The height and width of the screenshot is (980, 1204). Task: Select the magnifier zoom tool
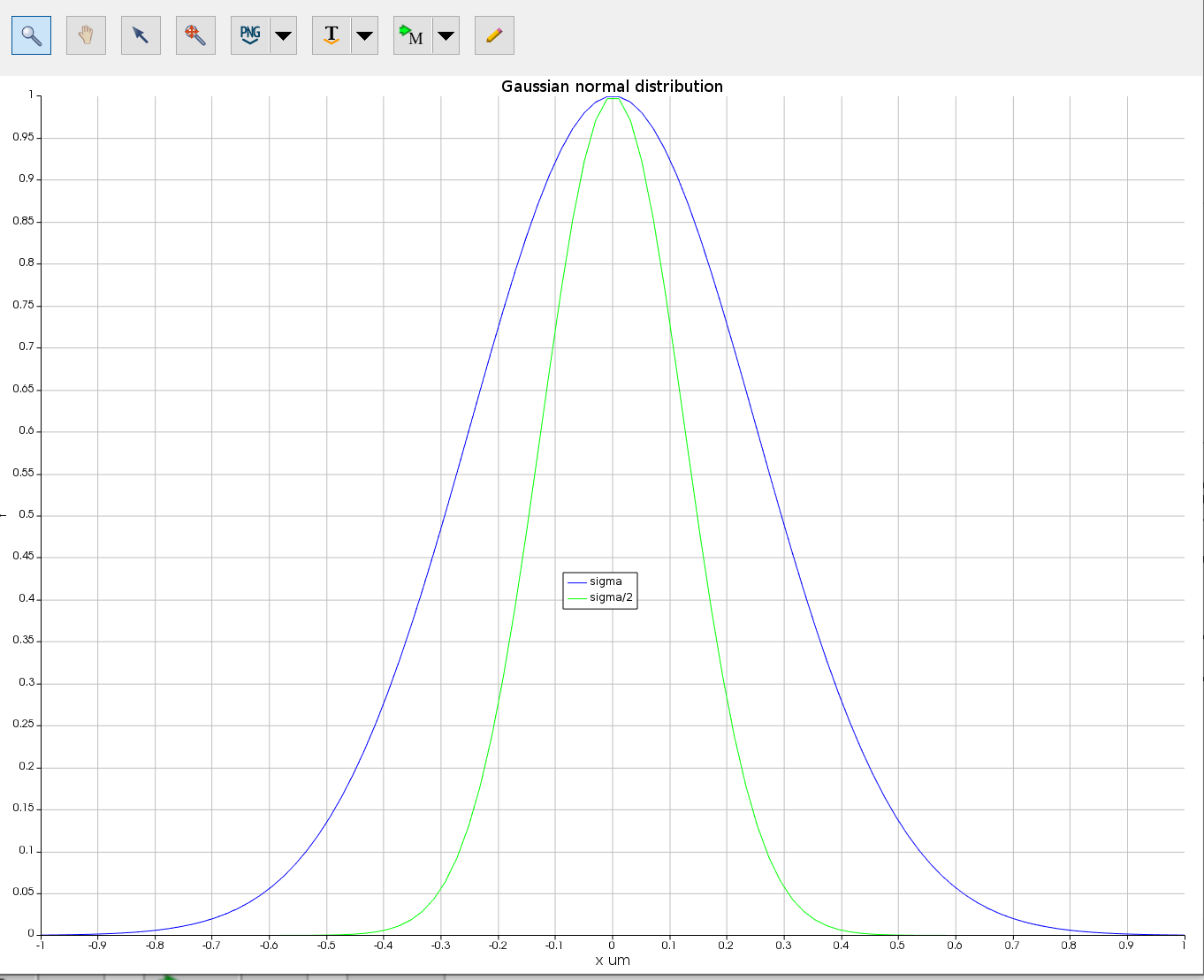31,35
